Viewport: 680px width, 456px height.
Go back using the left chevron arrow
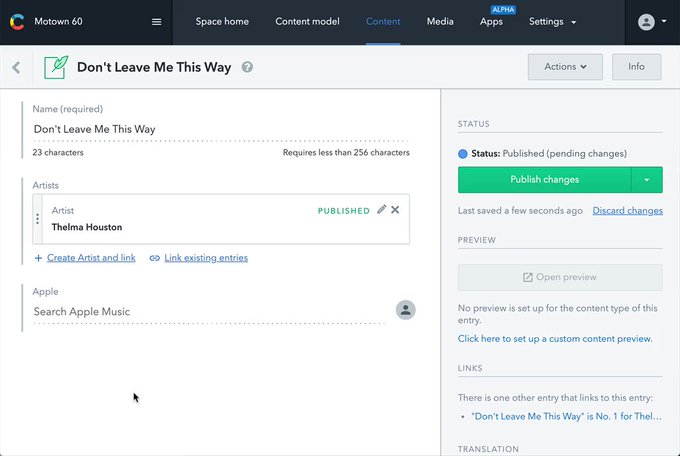tap(16, 67)
